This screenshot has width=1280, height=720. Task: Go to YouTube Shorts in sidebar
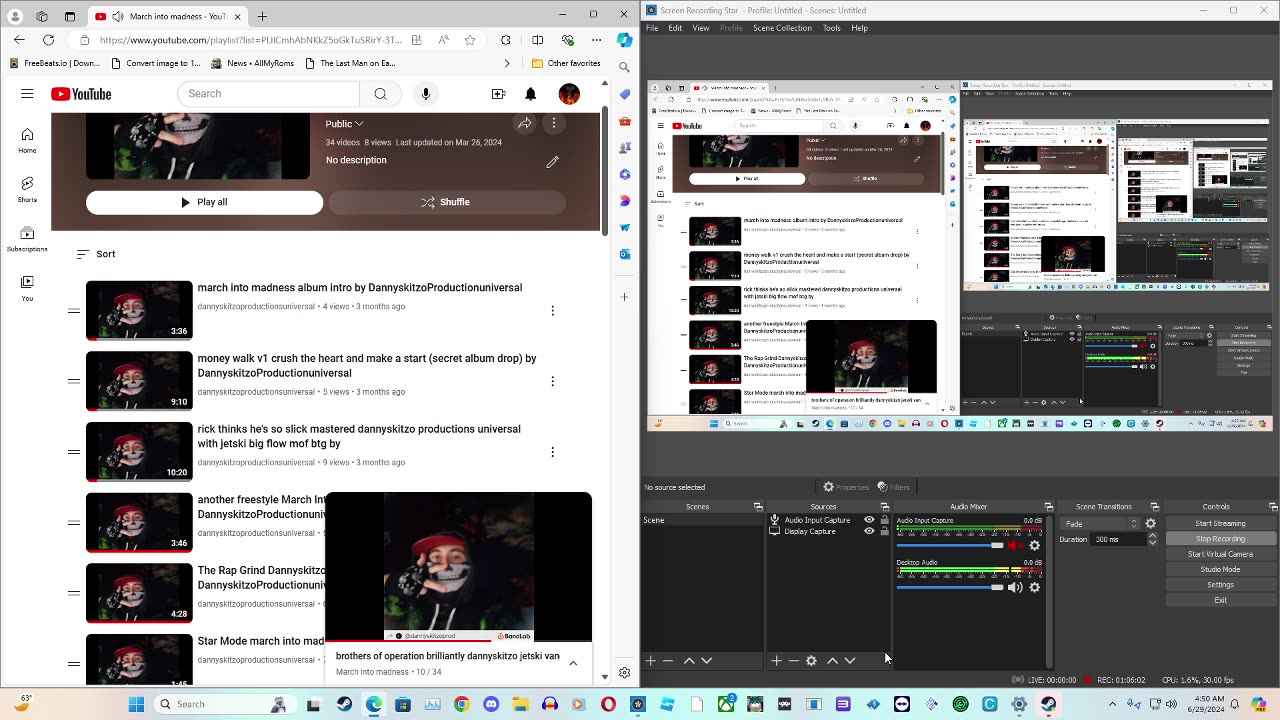pyautogui.click(x=27, y=189)
